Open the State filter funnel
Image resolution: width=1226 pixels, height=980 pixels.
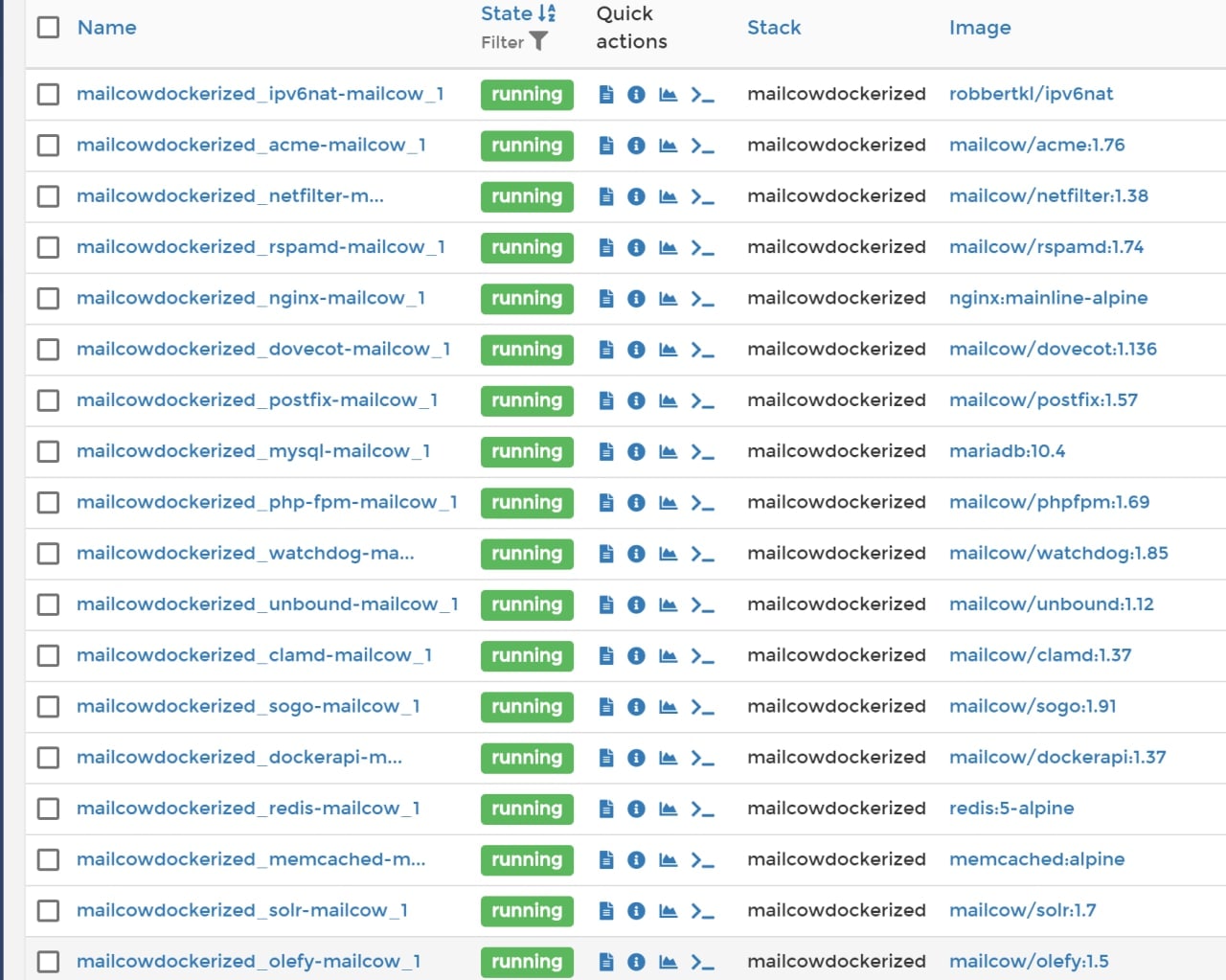[x=539, y=41]
